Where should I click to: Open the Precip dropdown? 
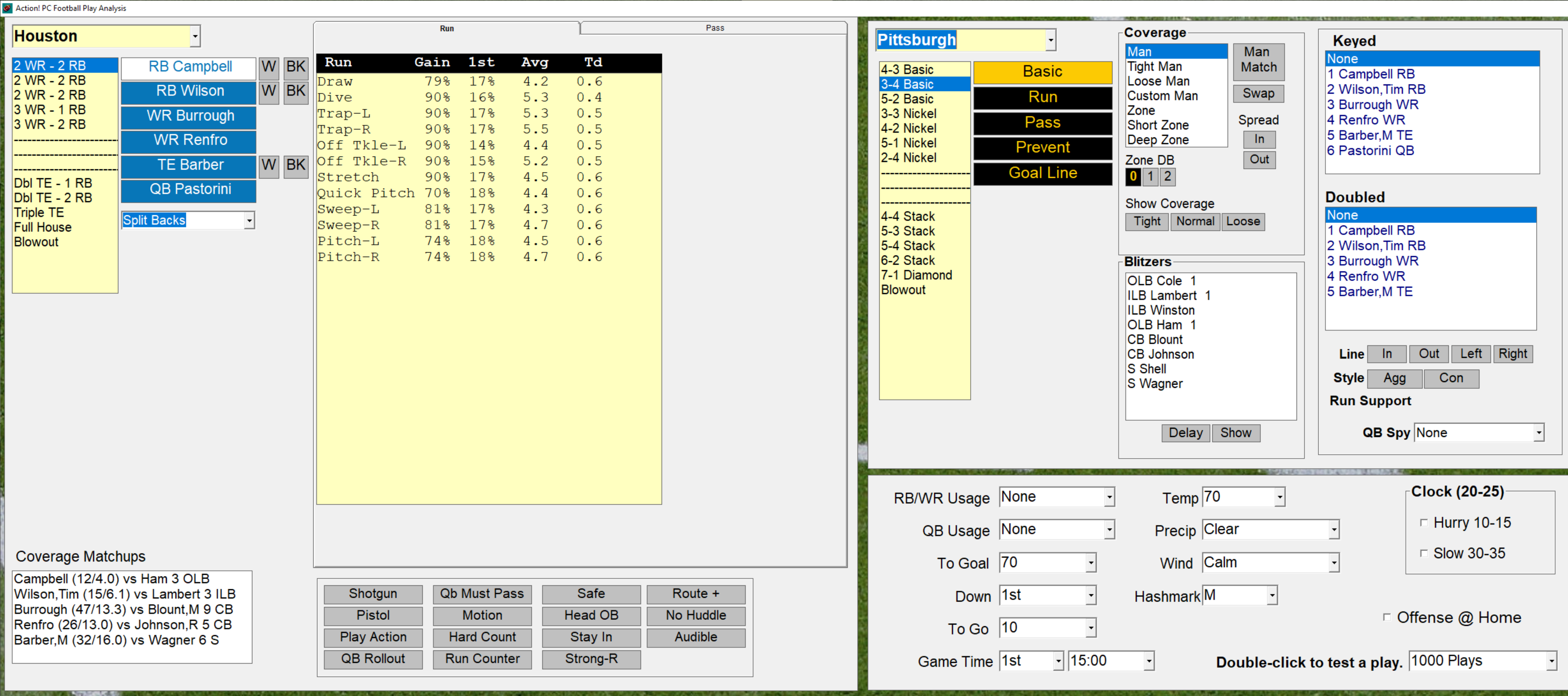1334,530
